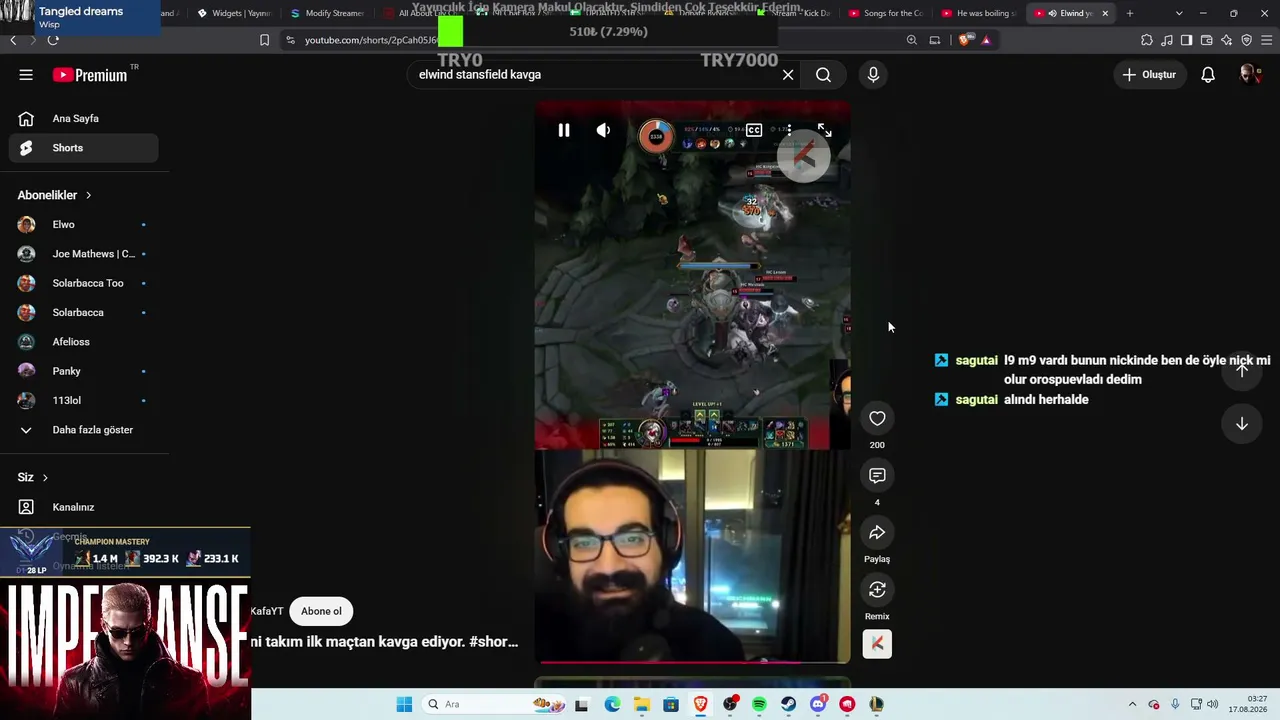Image resolution: width=1280 pixels, height=720 pixels.
Task: Go to the previous Short
Action: tap(1241, 369)
